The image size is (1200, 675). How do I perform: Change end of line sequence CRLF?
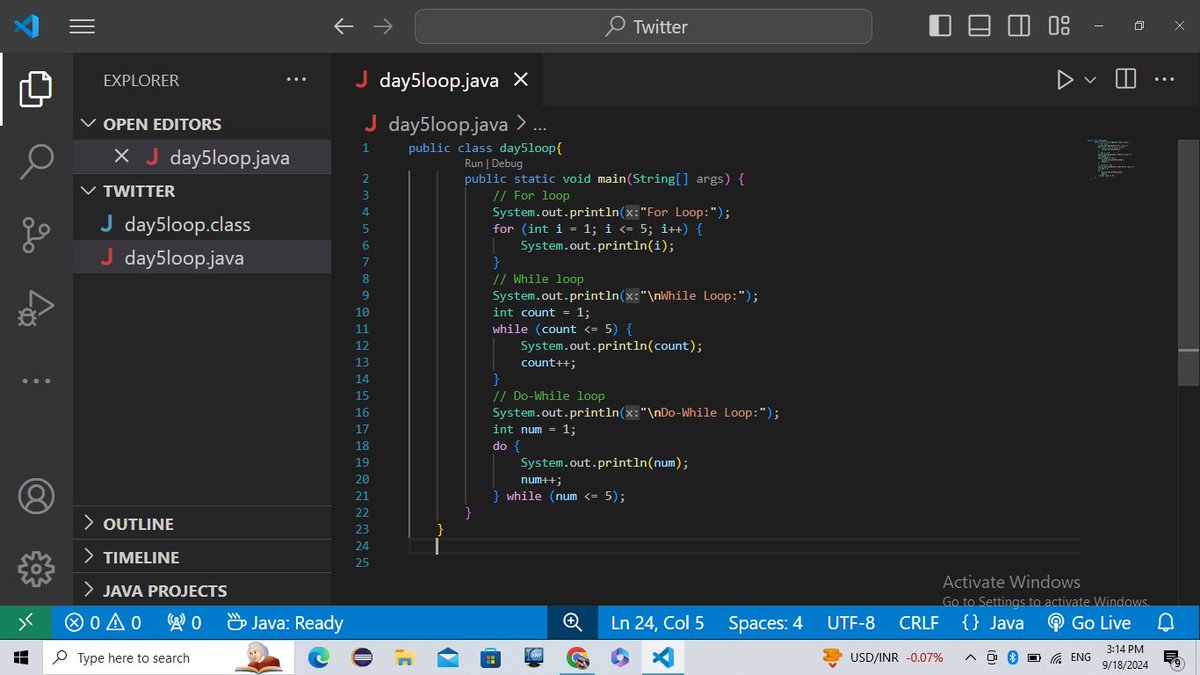click(x=919, y=622)
